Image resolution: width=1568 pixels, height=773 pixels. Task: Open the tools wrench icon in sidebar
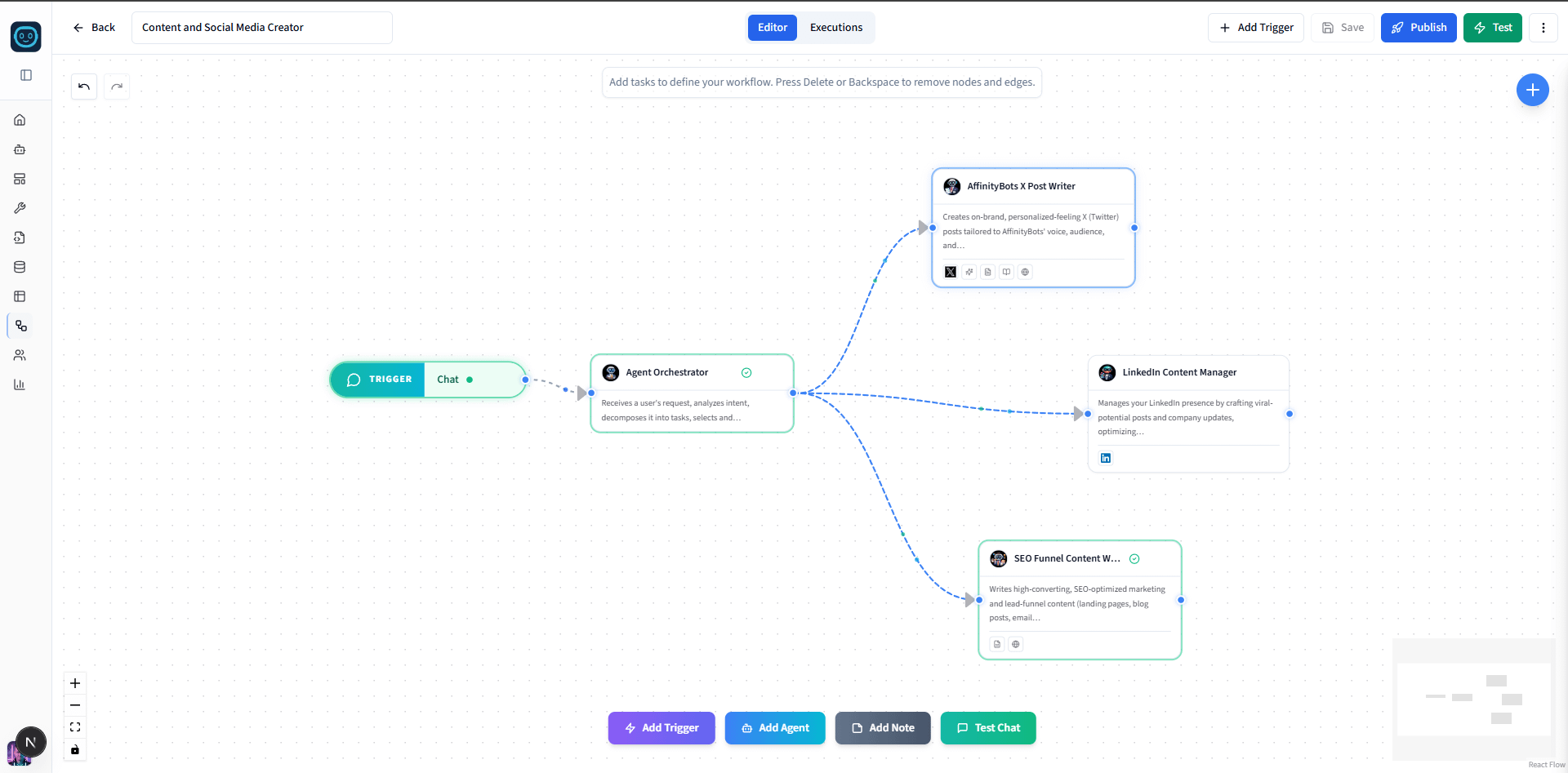pyautogui.click(x=20, y=208)
